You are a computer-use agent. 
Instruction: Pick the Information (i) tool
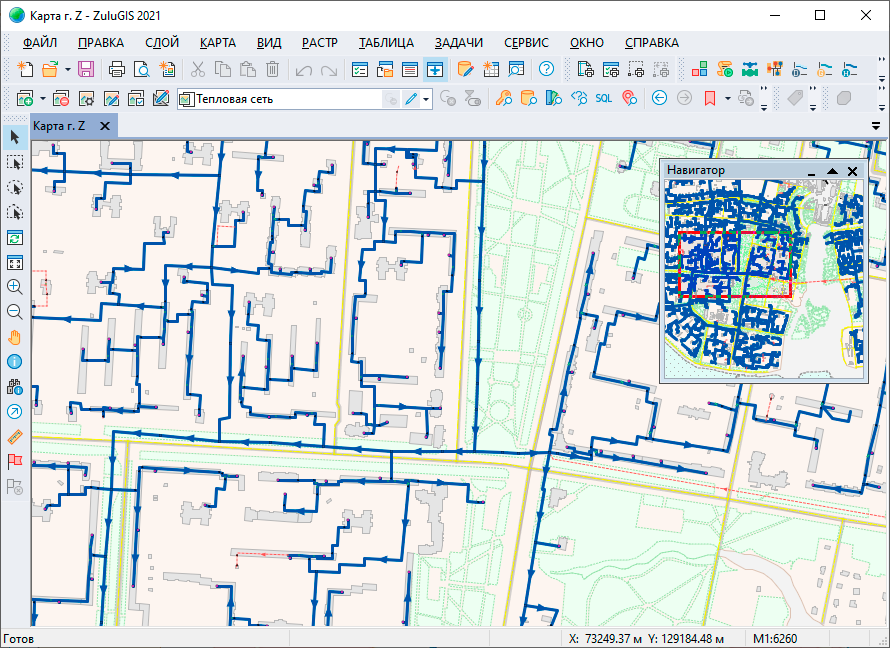coord(14,361)
